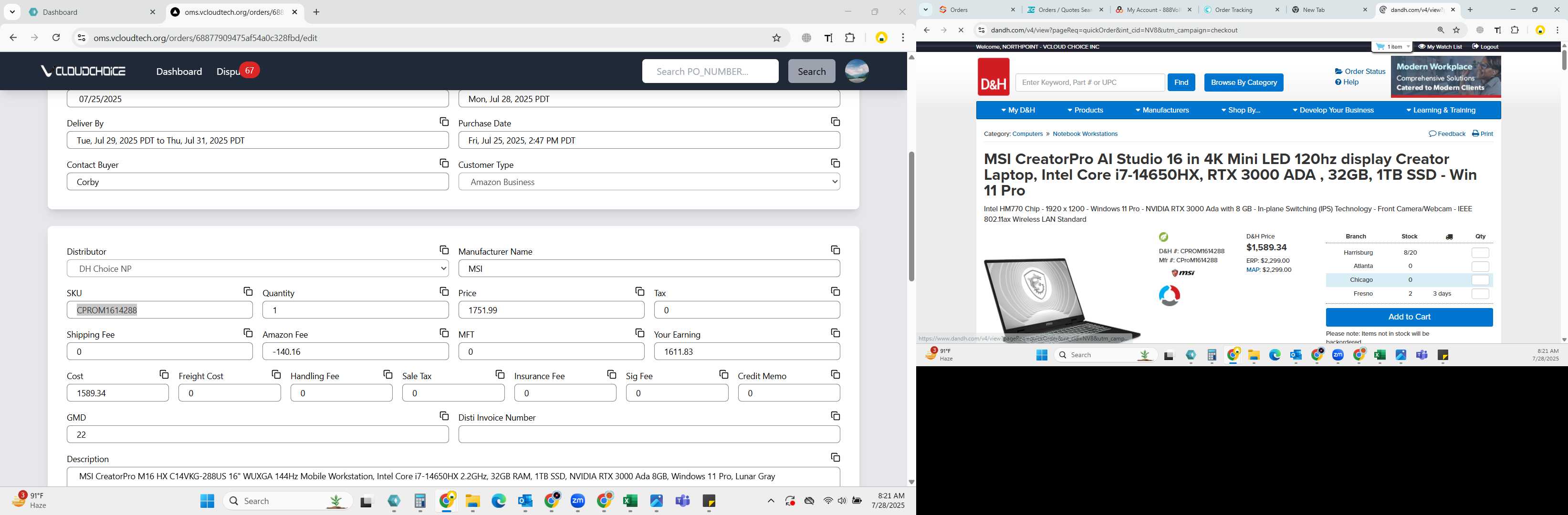Image resolution: width=1568 pixels, height=515 pixels.
Task: Open the Dashboard nav item in CloudChoice
Action: pyautogui.click(x=179, y=71)
